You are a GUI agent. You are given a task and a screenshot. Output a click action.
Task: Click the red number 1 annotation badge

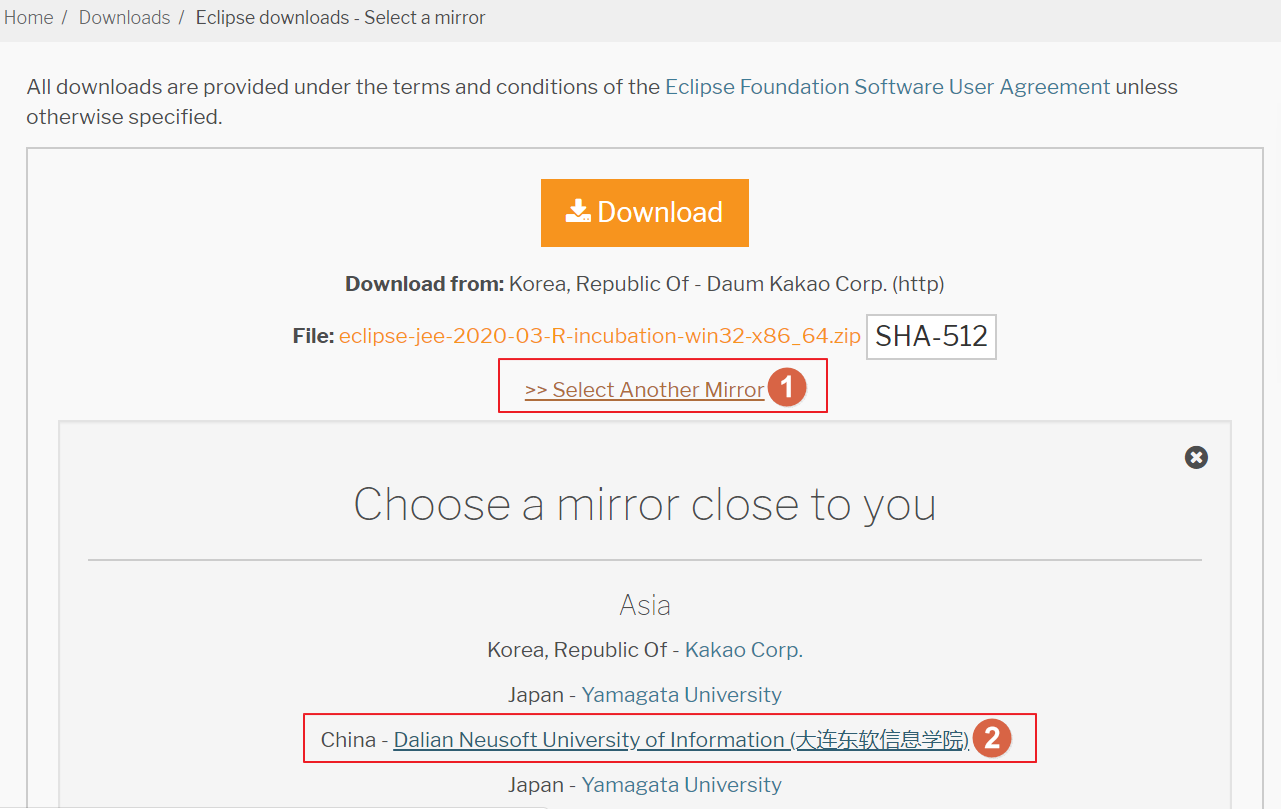point(787,388)
